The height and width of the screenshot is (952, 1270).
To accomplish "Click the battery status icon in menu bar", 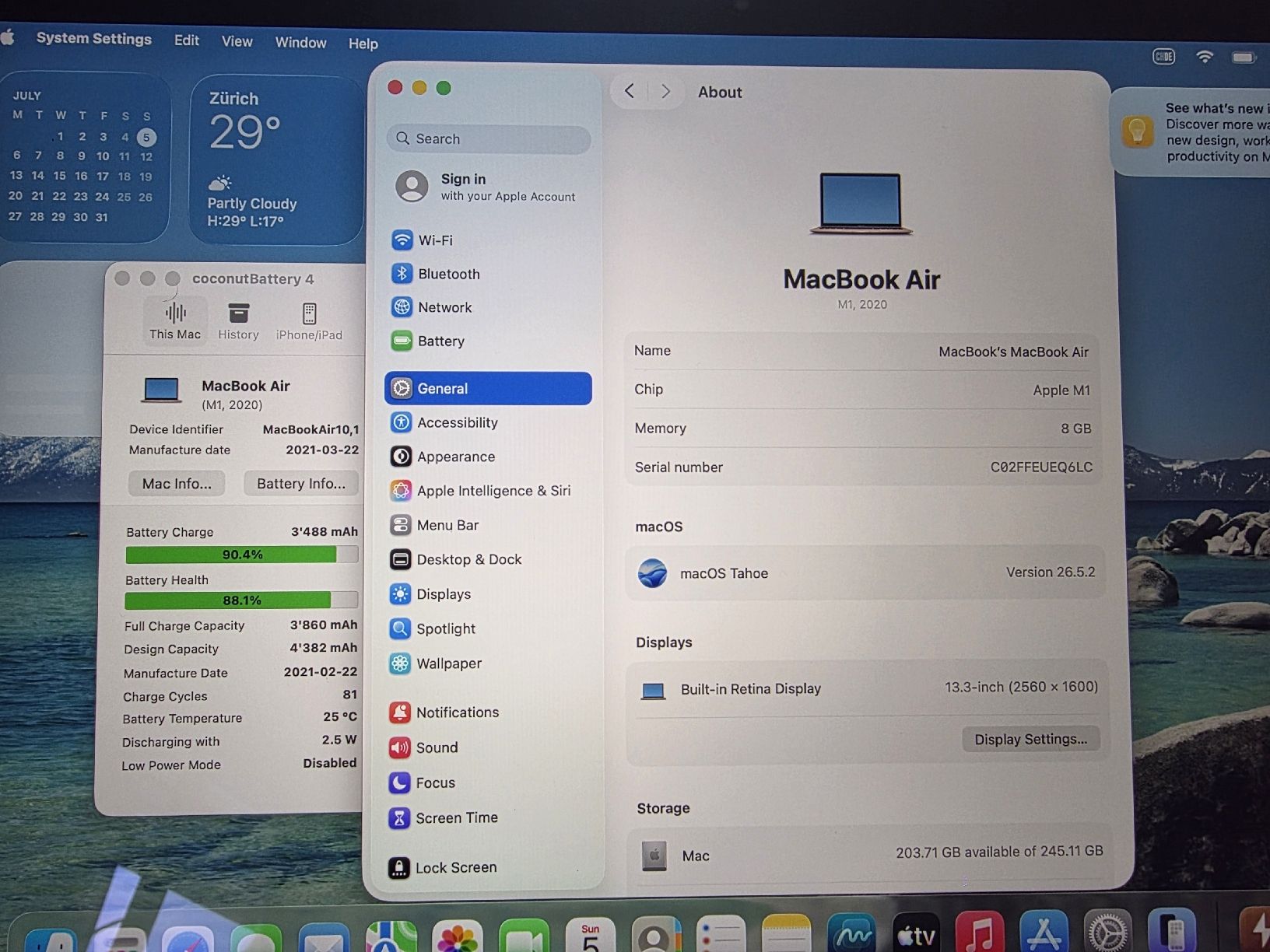I will coord(1244,58).
